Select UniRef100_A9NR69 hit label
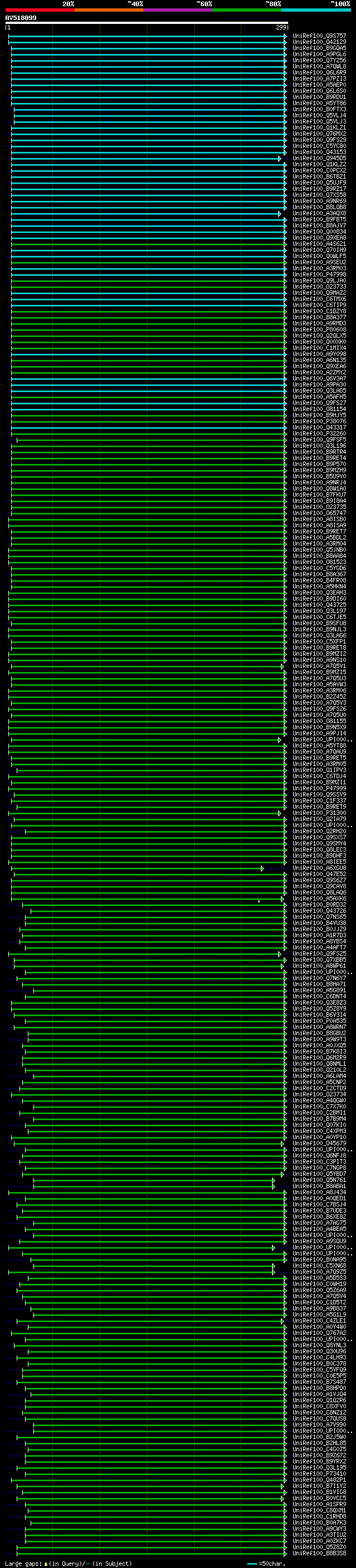The image size is (356, 1568). 319,201
